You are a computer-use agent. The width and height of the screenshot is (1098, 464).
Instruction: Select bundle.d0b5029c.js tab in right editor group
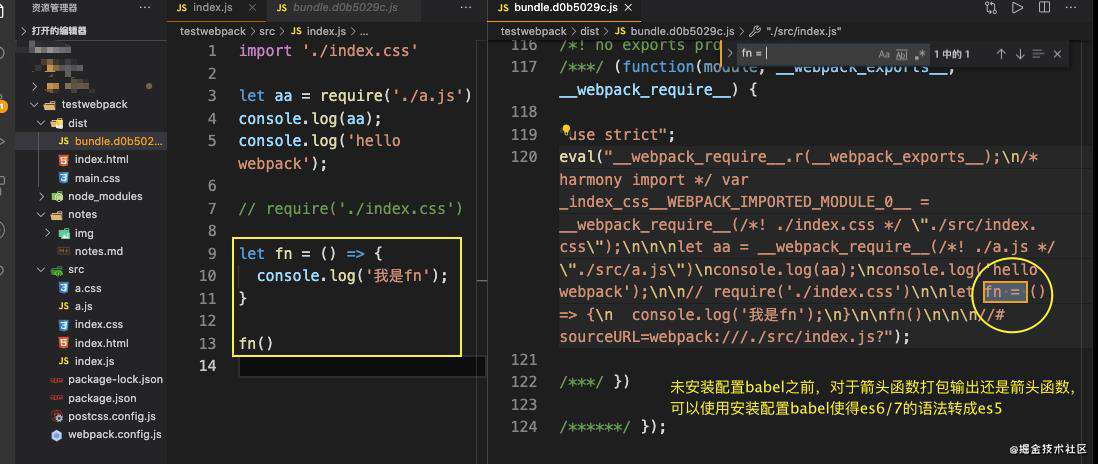[566, 8]
